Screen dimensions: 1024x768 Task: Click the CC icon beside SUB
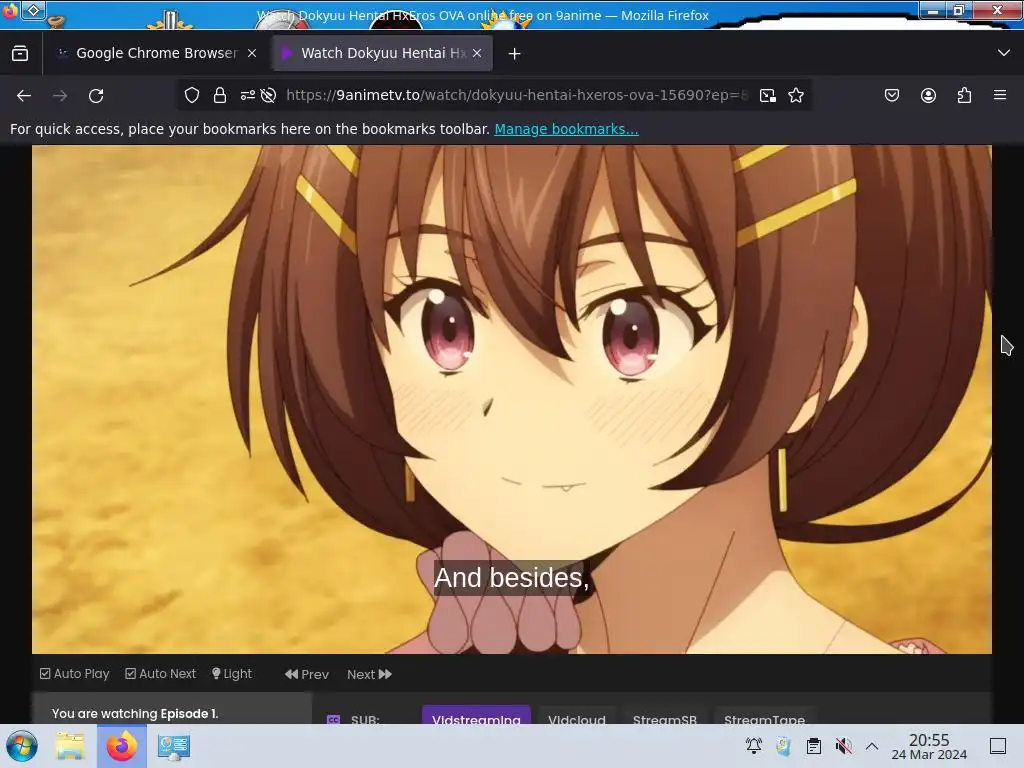[334, 720]
